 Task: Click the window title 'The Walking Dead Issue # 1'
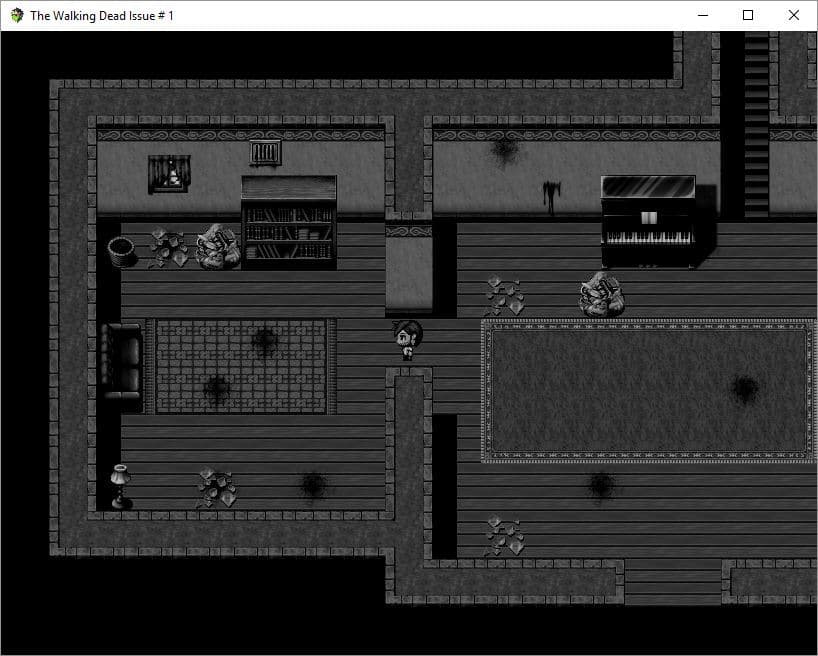(102, 16)
